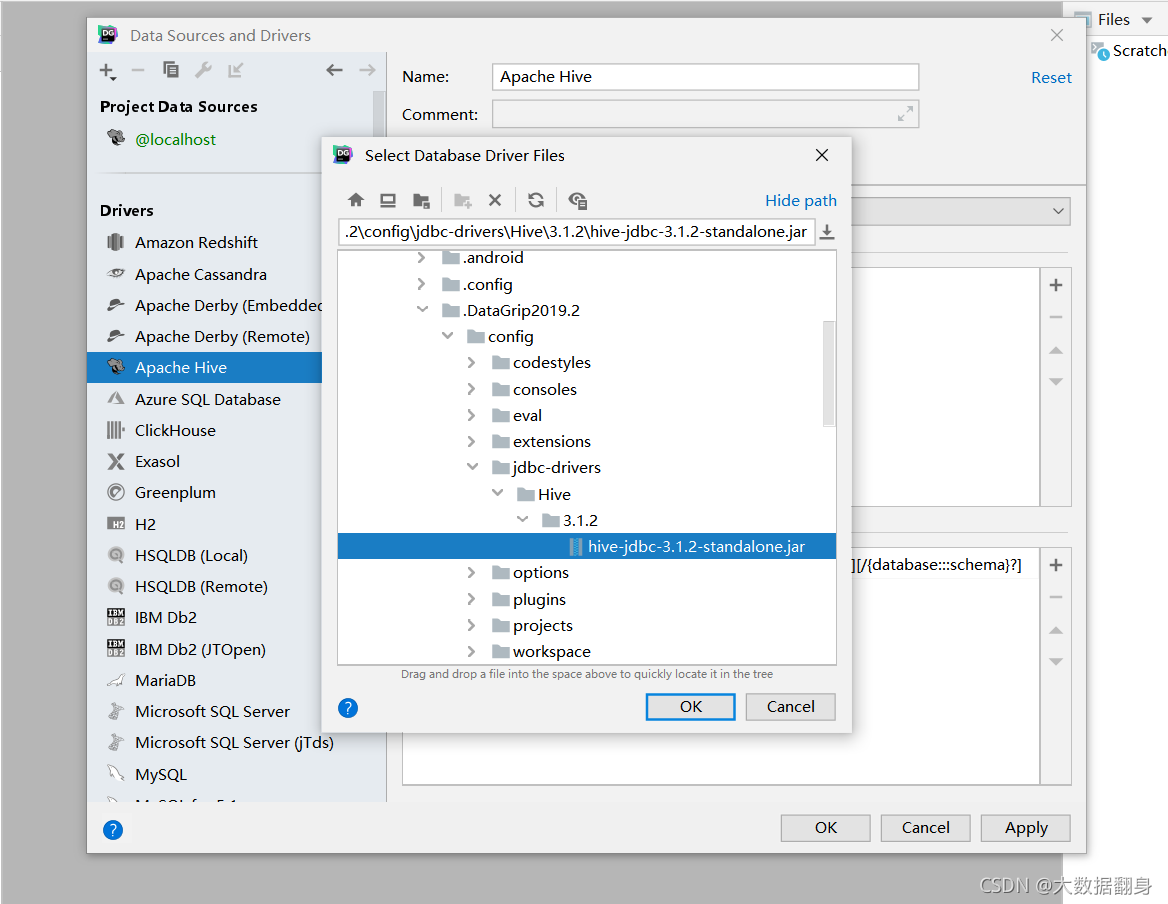Collapse the 3.1.2 folder
1168x904 pixels.
click(523, 519)
